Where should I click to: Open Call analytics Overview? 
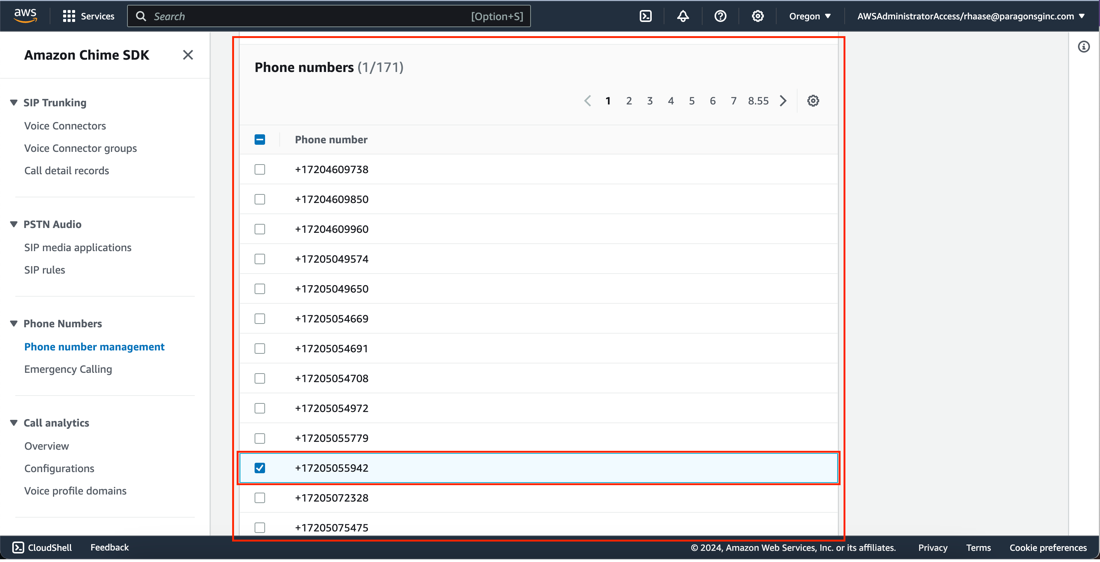47,446
